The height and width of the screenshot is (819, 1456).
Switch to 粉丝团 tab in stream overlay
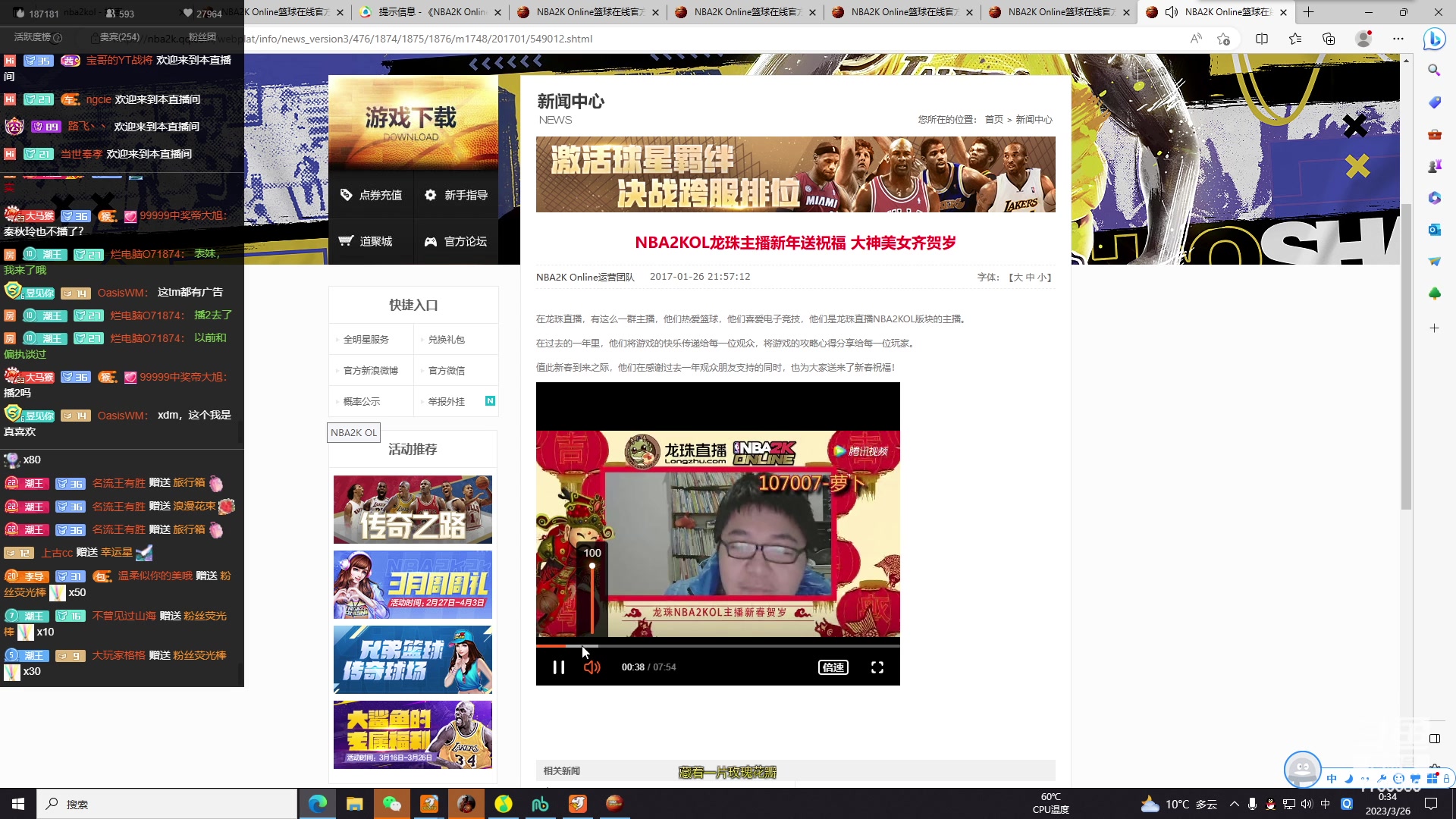click(x=202, y=36)
